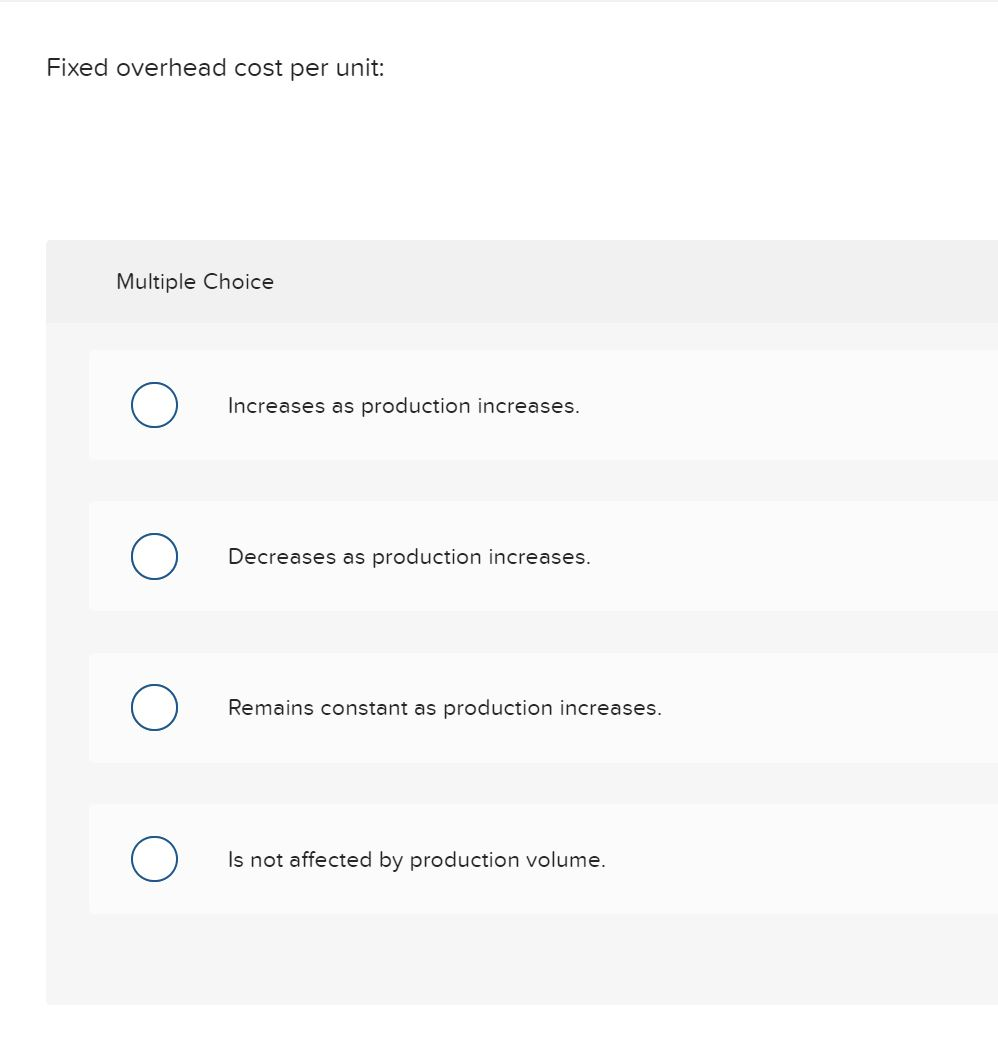Click the text 'Is not affected by production volume.'

(x=417, y=859)
